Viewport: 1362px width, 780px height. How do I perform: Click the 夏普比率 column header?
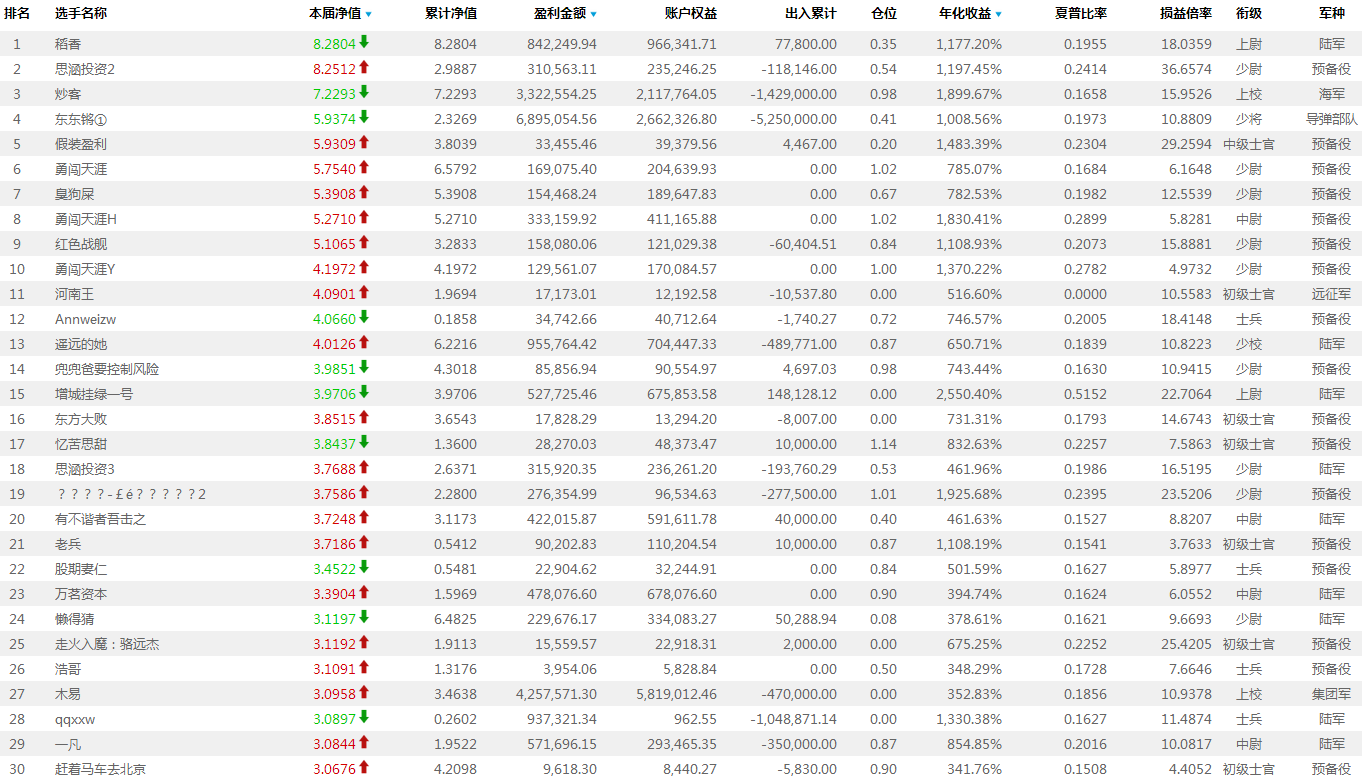1080,14
